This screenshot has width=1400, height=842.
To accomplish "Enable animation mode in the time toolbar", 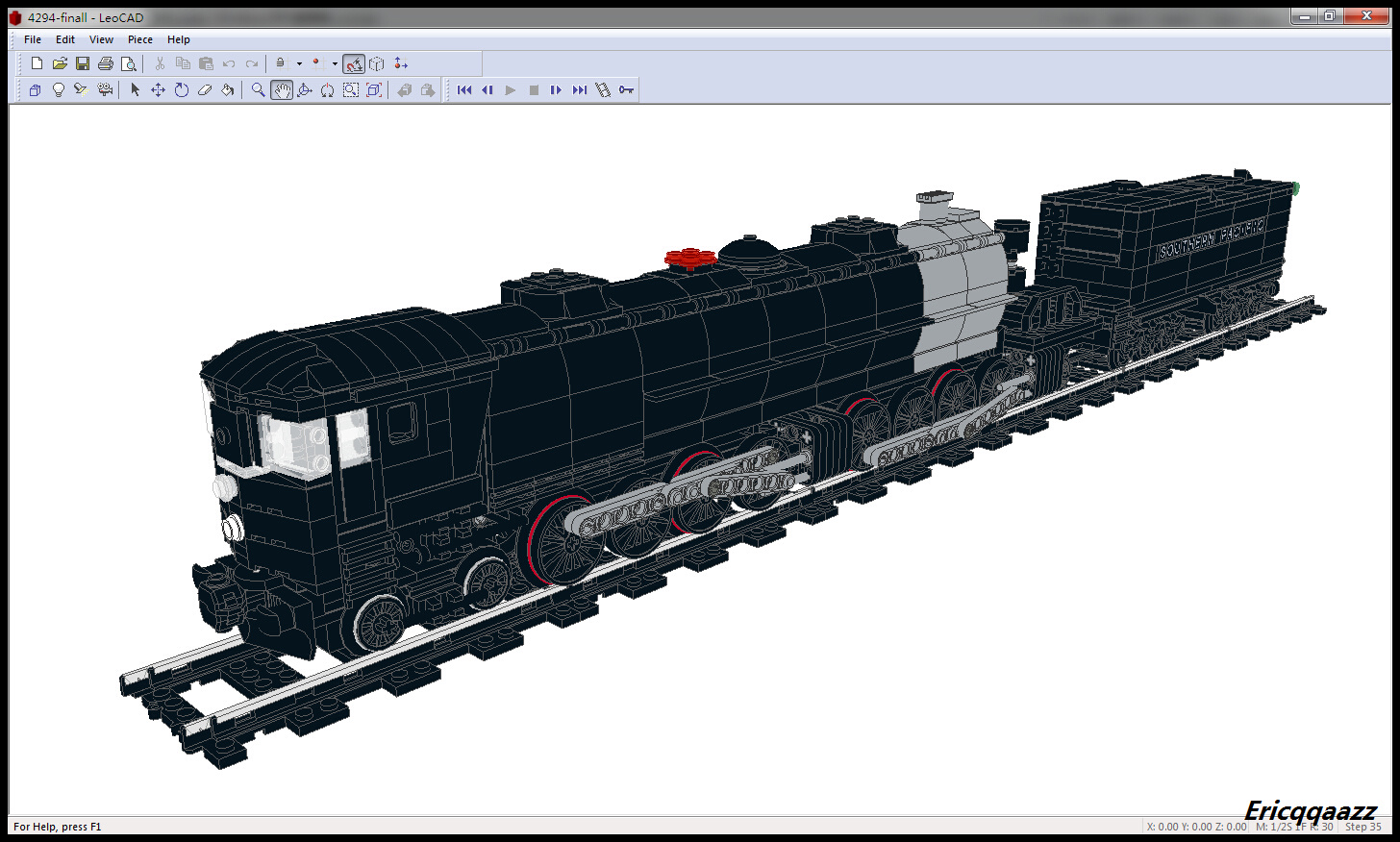I will pos(602,89).
